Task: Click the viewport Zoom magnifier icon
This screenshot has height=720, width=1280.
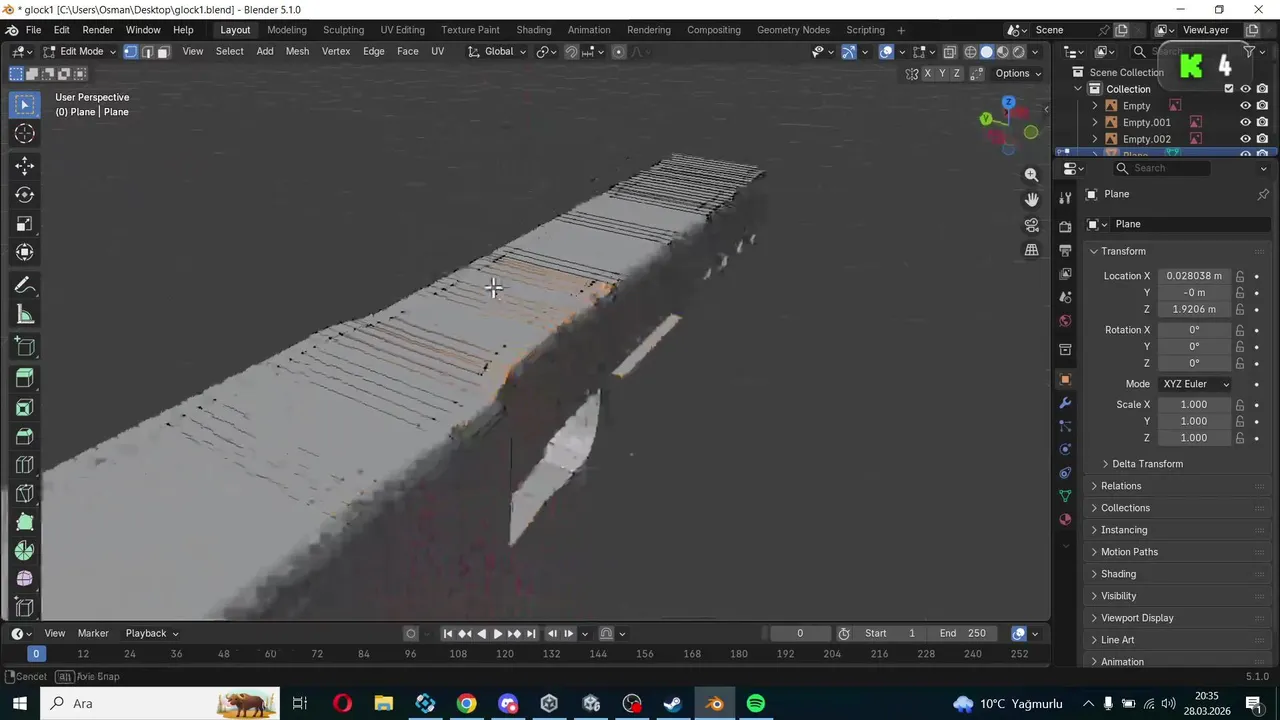Action: (1031, 175)
